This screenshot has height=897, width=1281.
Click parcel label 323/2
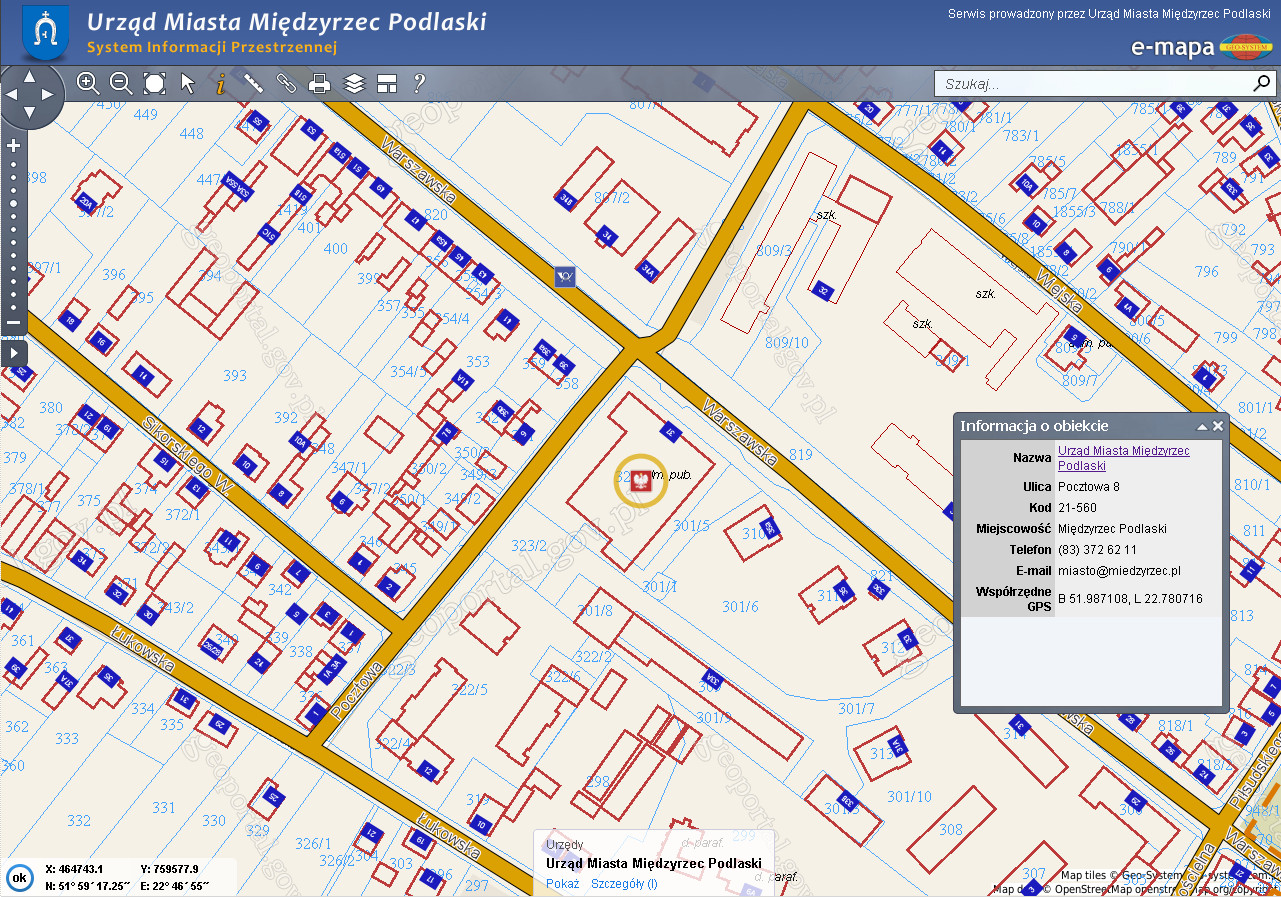[x=529, y=546]
